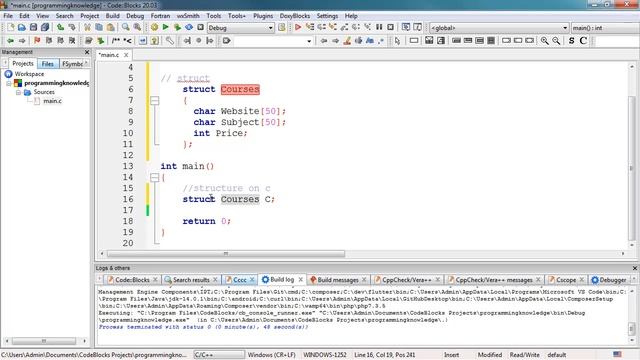Click the C/C++ language field in status bar
This screenshot has height=360, width=640.
pos(219,355)
